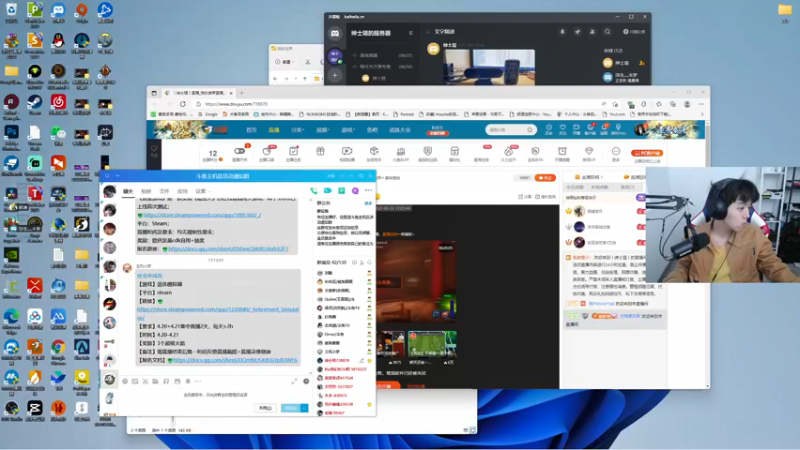The width and height of the screenshot is (800, 450).
Task: Open the first docs.qq.com sheet link
Action: tap(228, 249)
